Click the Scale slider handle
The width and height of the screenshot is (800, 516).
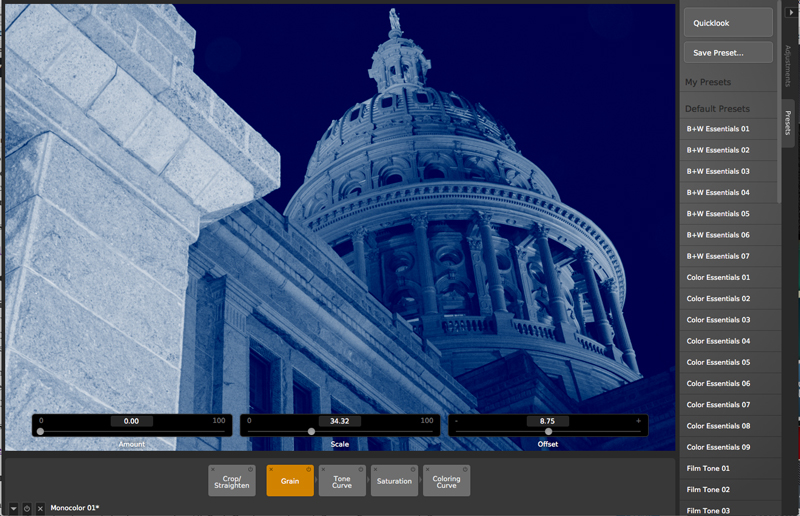point(311,432)
